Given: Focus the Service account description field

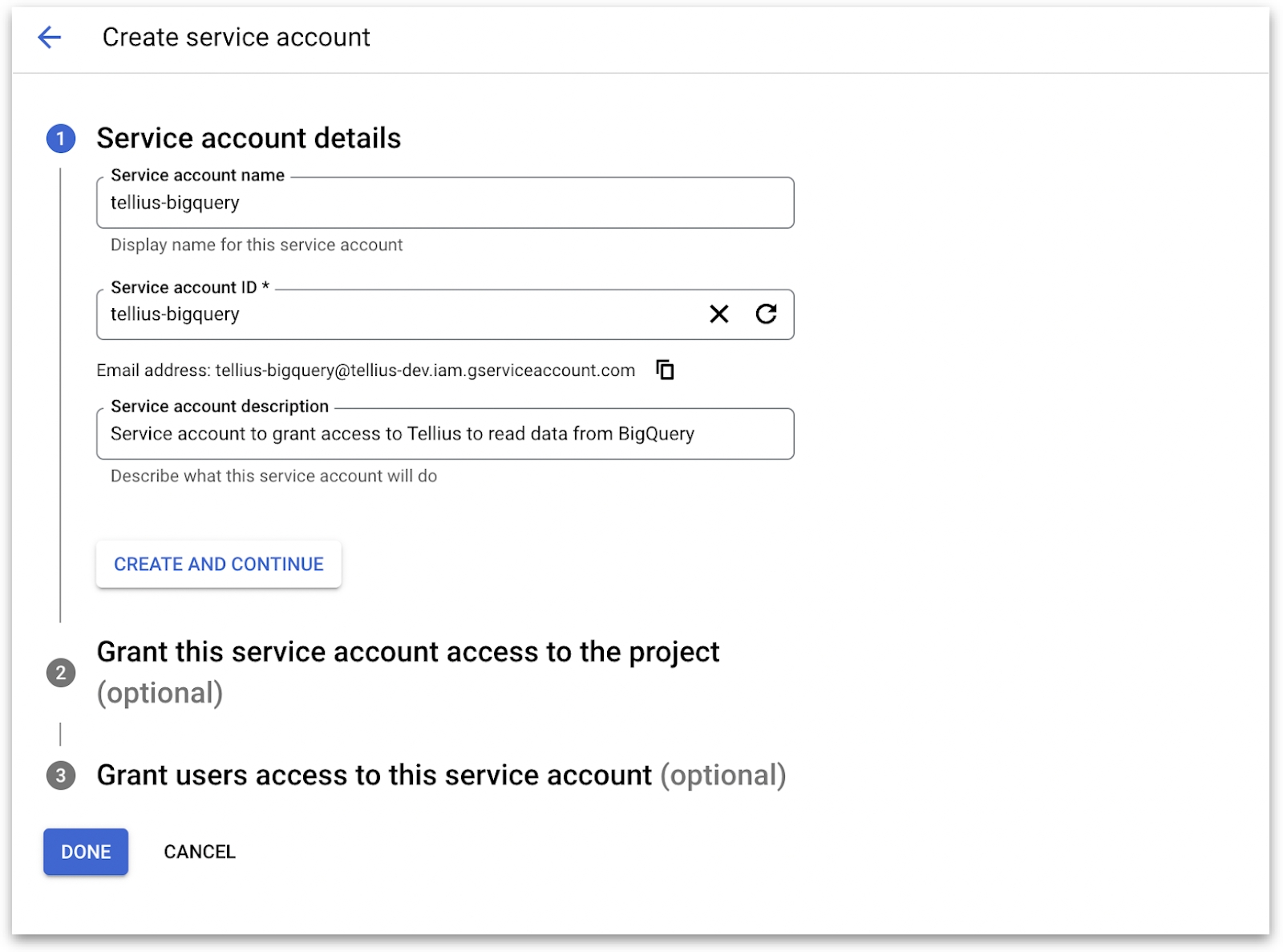Looking at the screenshot, I should (x=444, y=434).
